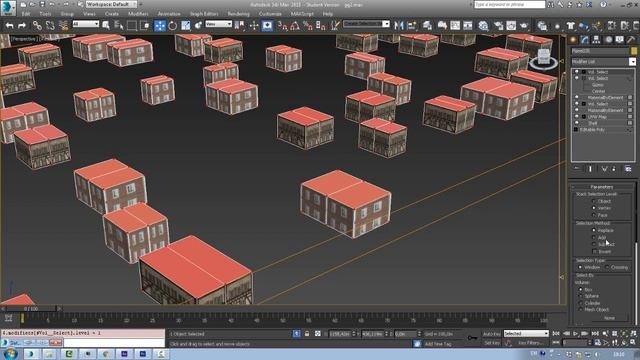Activate the Unlink Selection tool
Screen dimensions: 640x360
click(x=50, y=26)
